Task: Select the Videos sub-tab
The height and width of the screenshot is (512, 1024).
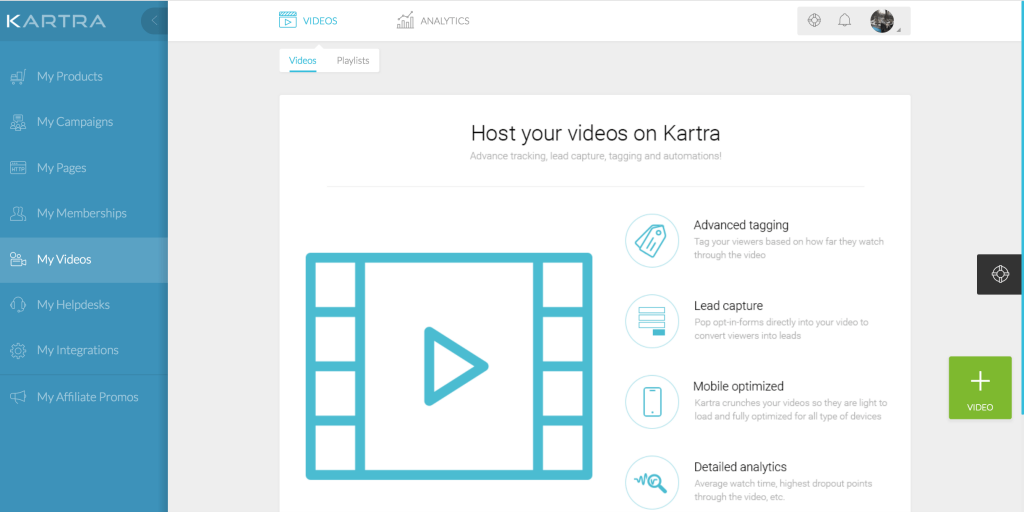Action: tap(302, 61)
